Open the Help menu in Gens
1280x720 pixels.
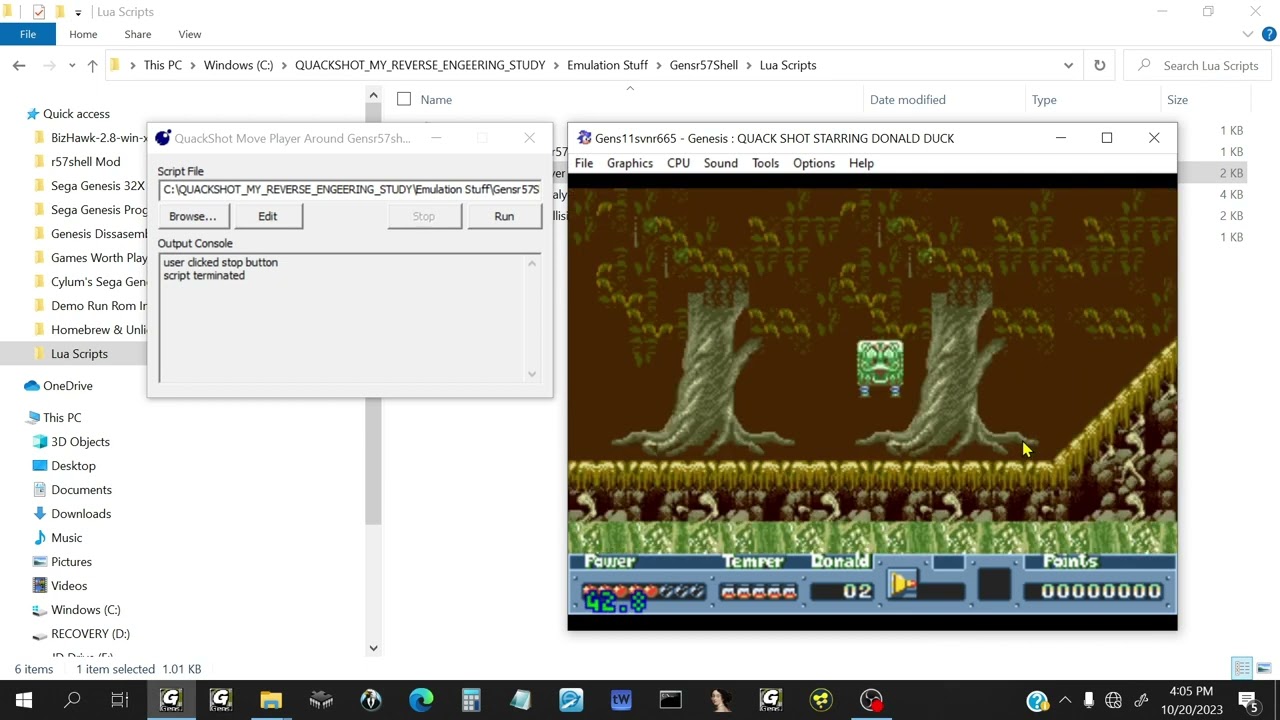[x=861, y=163]
